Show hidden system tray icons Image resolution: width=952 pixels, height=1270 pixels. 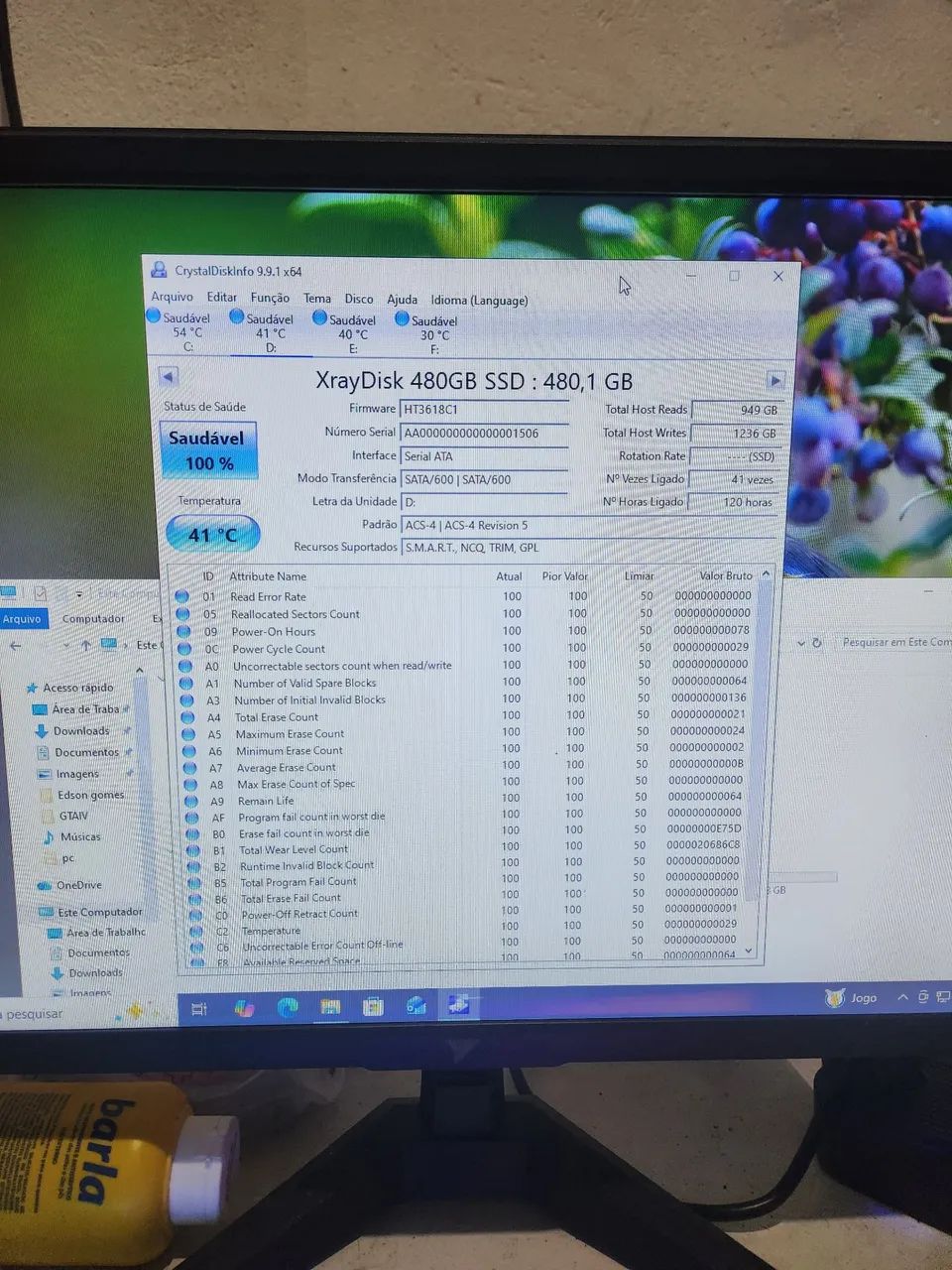tap(902, 997)
